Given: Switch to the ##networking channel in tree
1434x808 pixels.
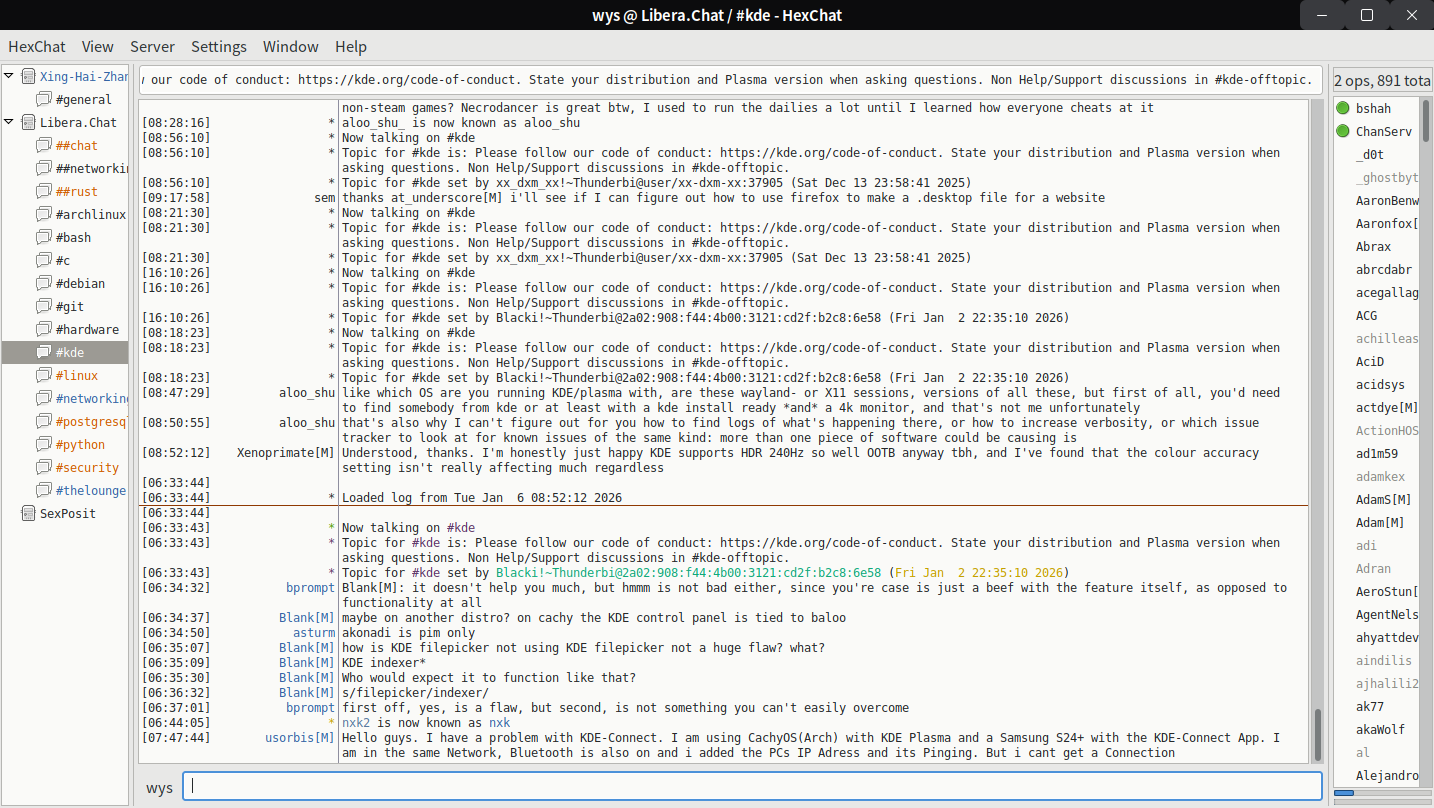Looking at the screenshot, I should click(92, 168).
